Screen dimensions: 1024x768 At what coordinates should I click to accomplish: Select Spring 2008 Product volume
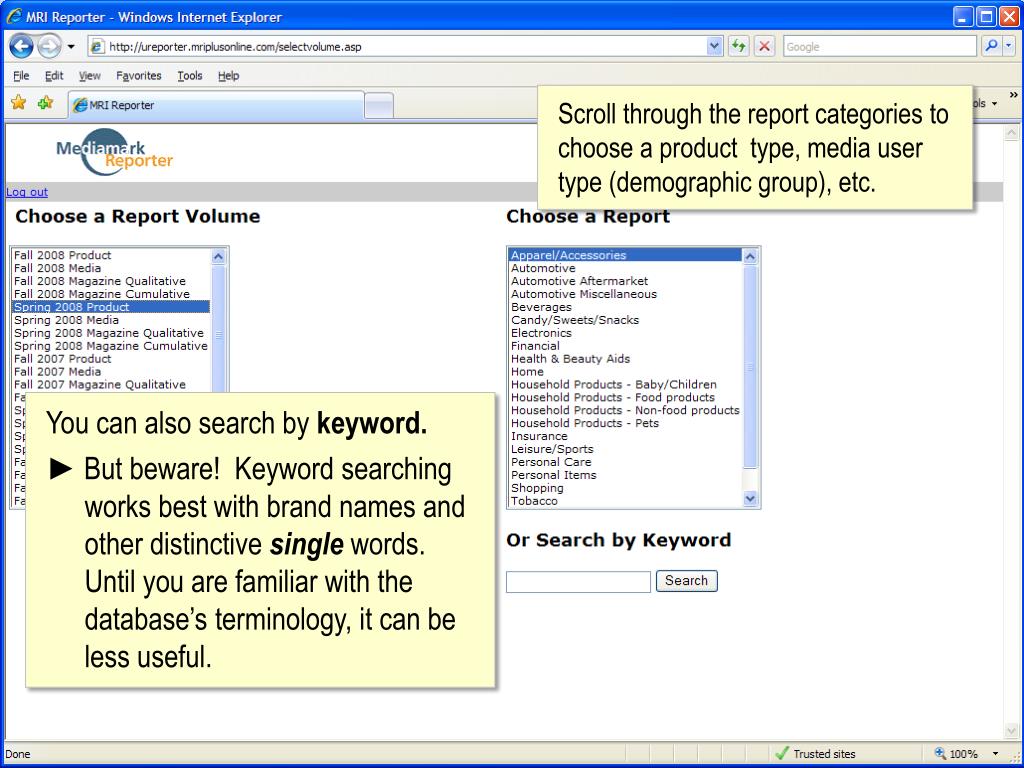[x=110, y=307]
